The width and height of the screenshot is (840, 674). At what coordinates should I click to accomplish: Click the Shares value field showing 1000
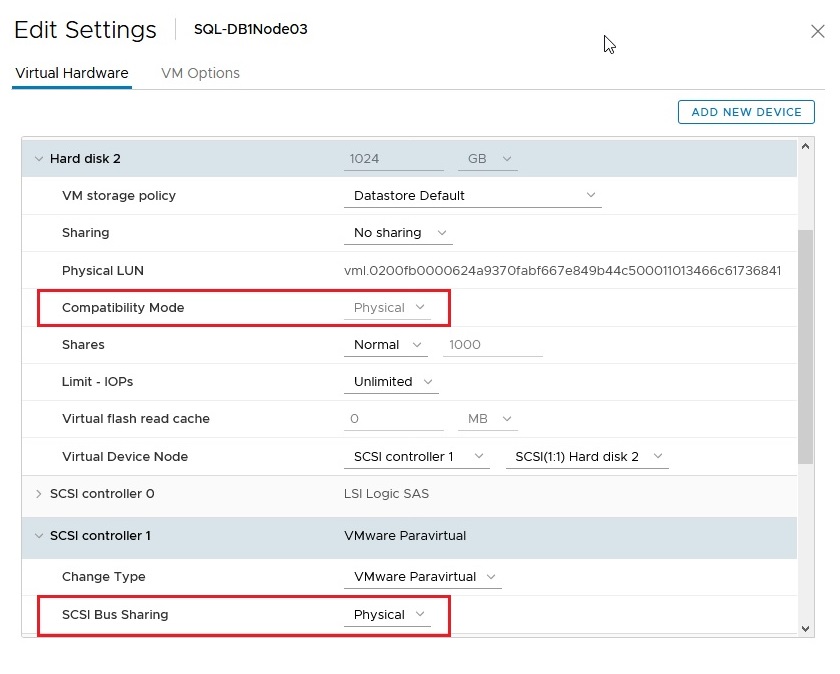493,345
